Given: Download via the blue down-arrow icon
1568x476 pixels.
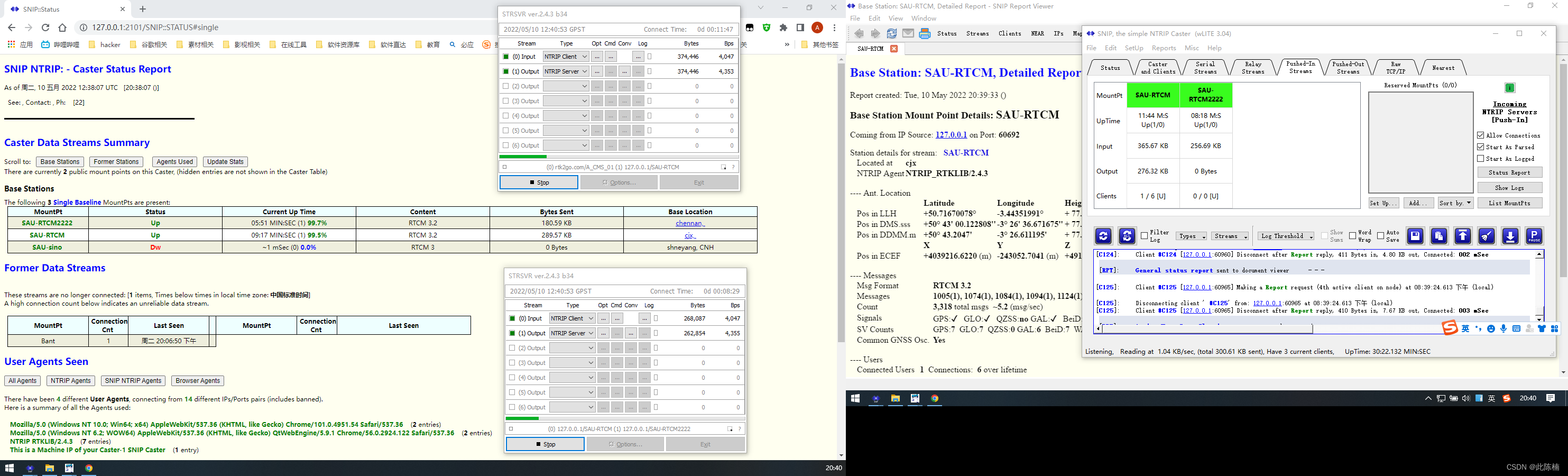Looking at the screenshot, I should pos(1511,236).
